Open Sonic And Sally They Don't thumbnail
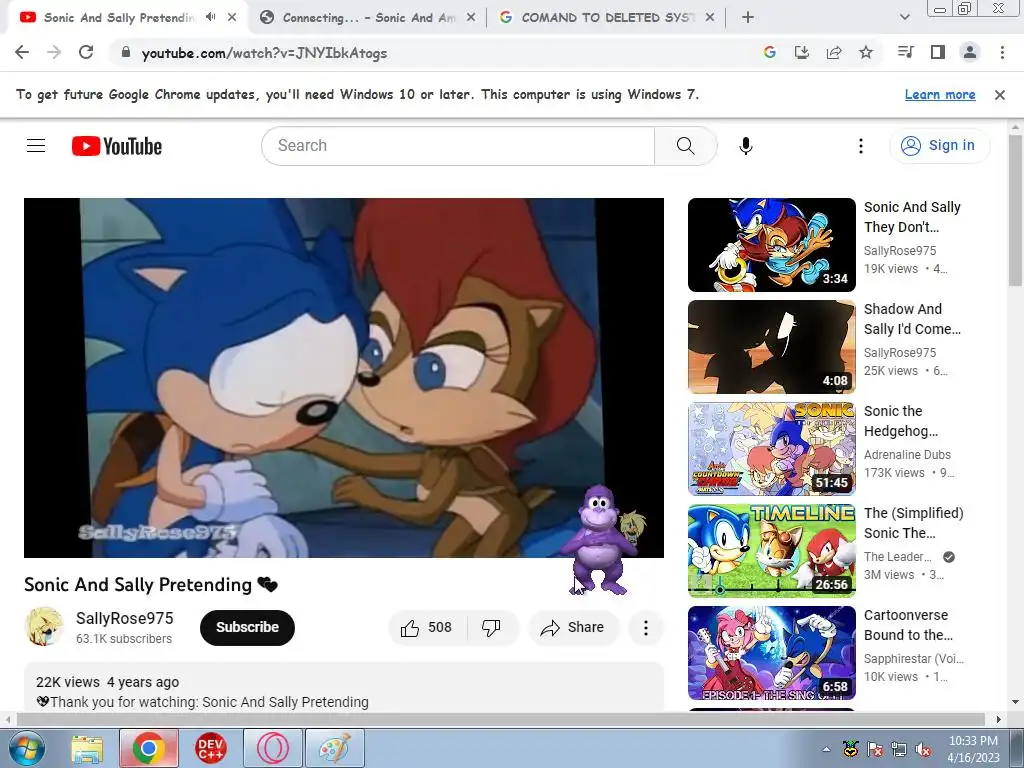1024x768 pixels. coord(771,245)
